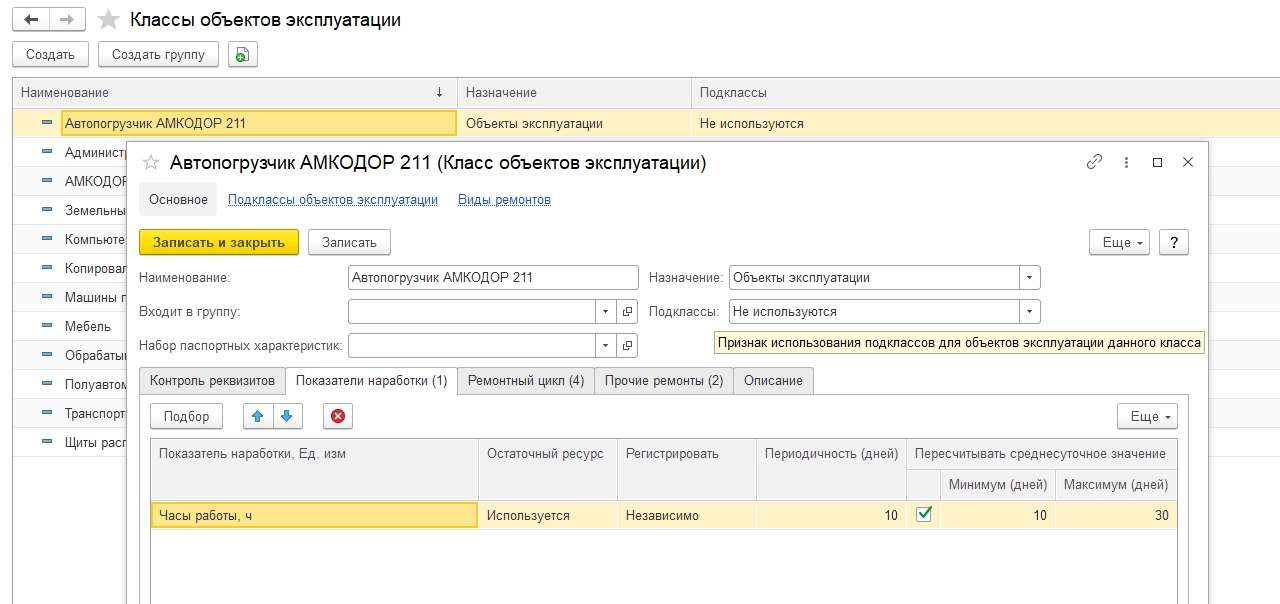Switch to the 'Ремонтный цикл (4)' tab
The height and width of the screenshot is (604, 1280).
(526, 381)
